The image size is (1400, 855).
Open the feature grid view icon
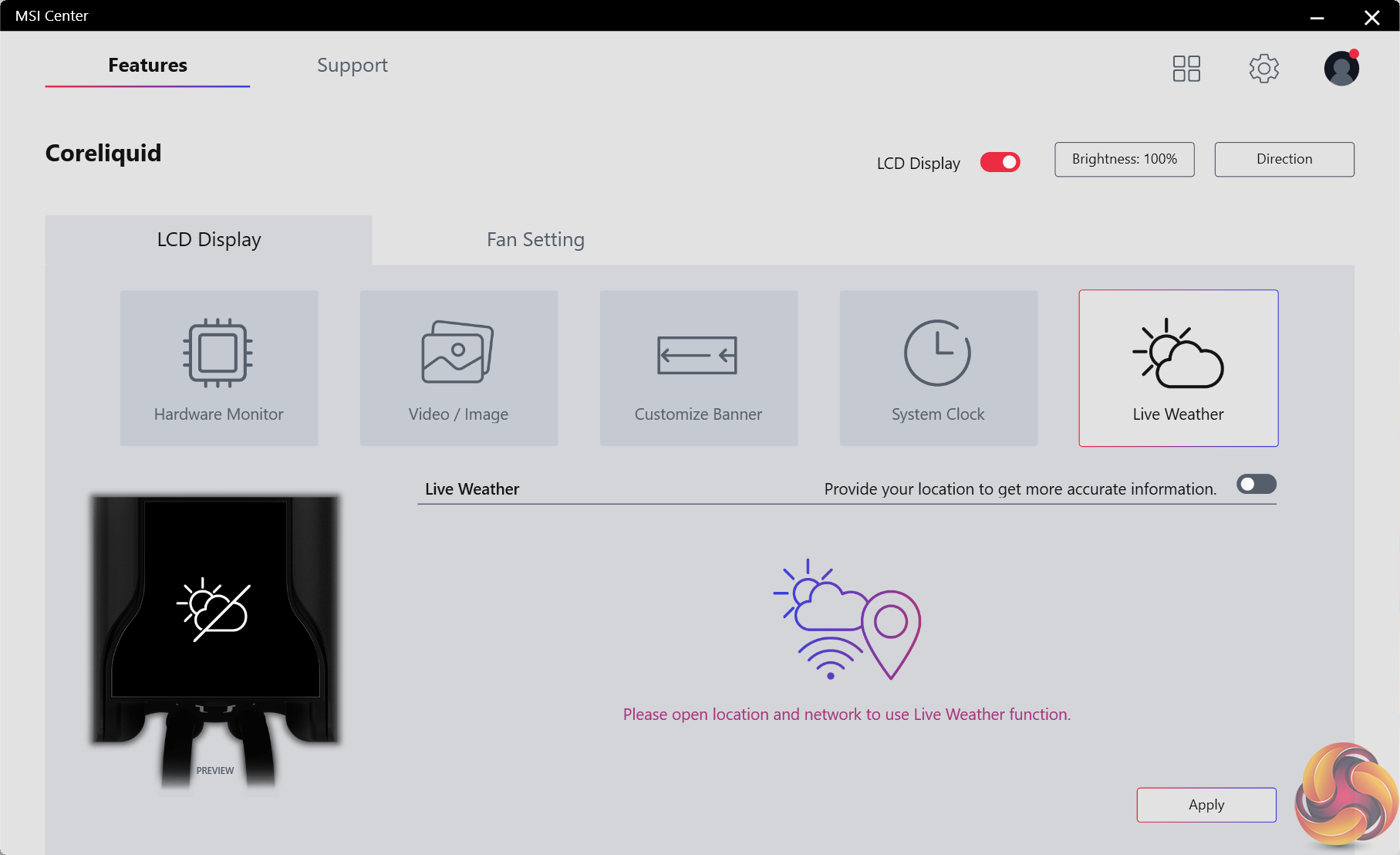(x=1186, y=68)
